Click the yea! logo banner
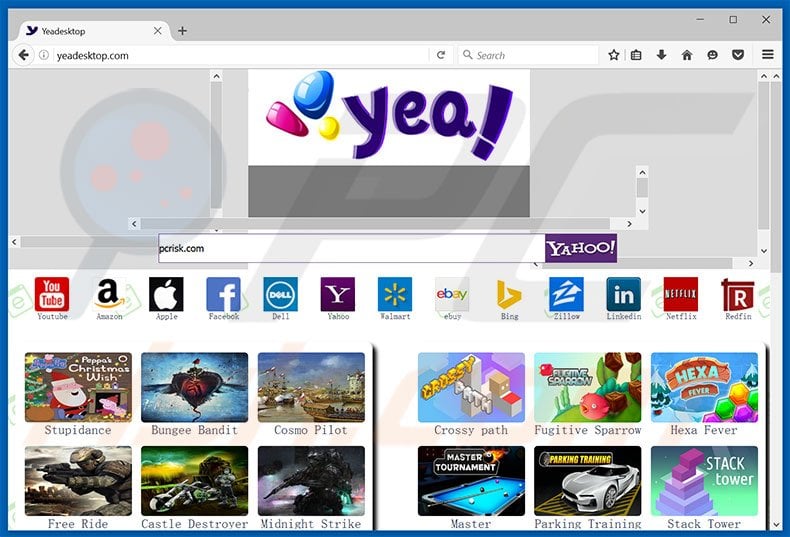The width and height of the screenshot is (790, 537). pos(388,117)
